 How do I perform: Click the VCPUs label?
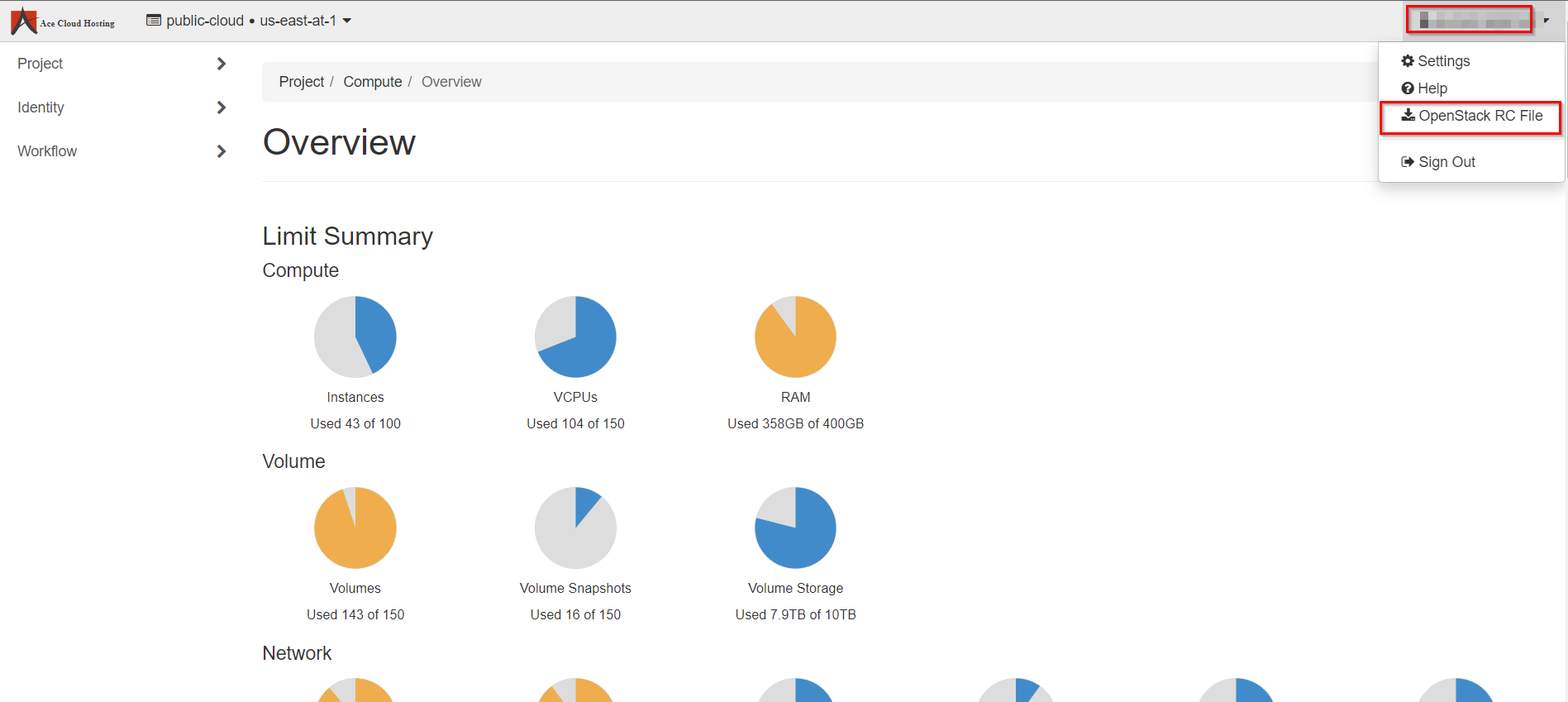tap(575, 397)
